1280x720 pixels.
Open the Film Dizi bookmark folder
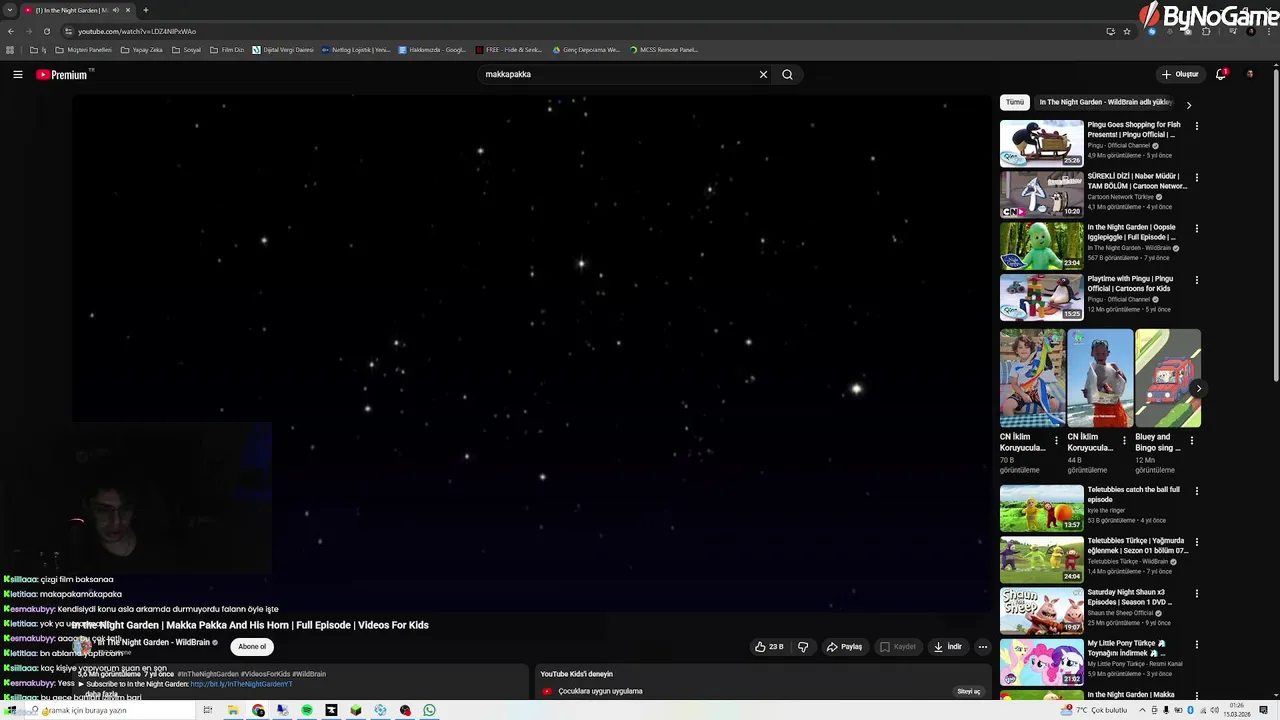tap(226, 50)
